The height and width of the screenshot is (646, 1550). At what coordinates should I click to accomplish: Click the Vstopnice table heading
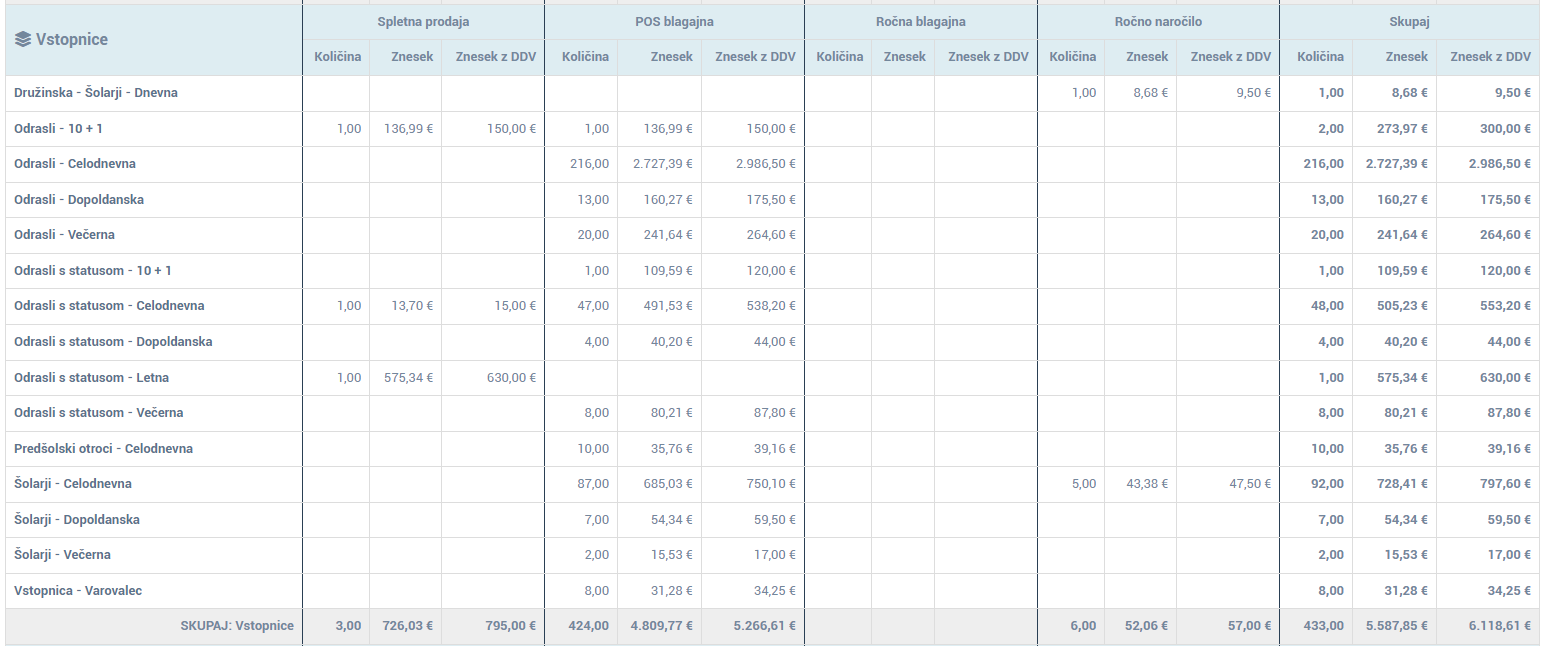click(x=71, y=40)
